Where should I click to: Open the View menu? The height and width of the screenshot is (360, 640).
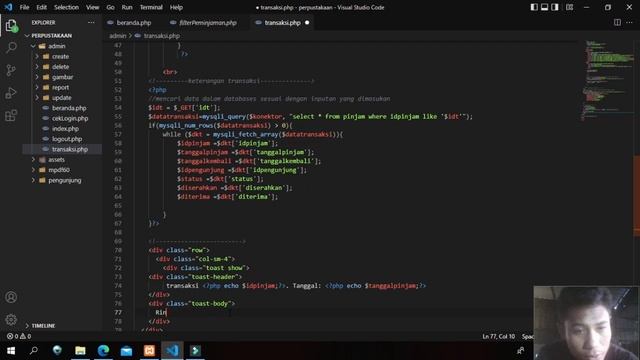[92, 7]
